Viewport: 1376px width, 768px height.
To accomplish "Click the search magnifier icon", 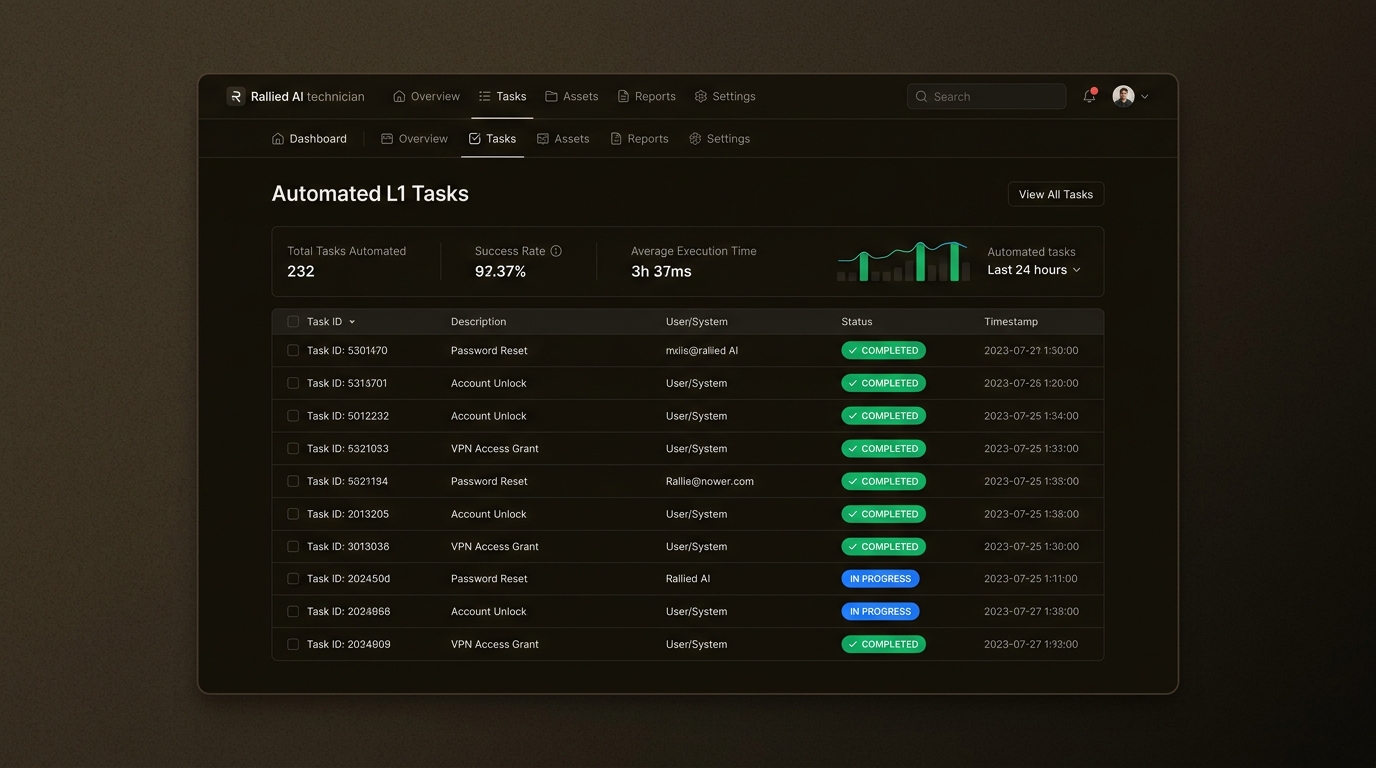I will coord(921,97).
